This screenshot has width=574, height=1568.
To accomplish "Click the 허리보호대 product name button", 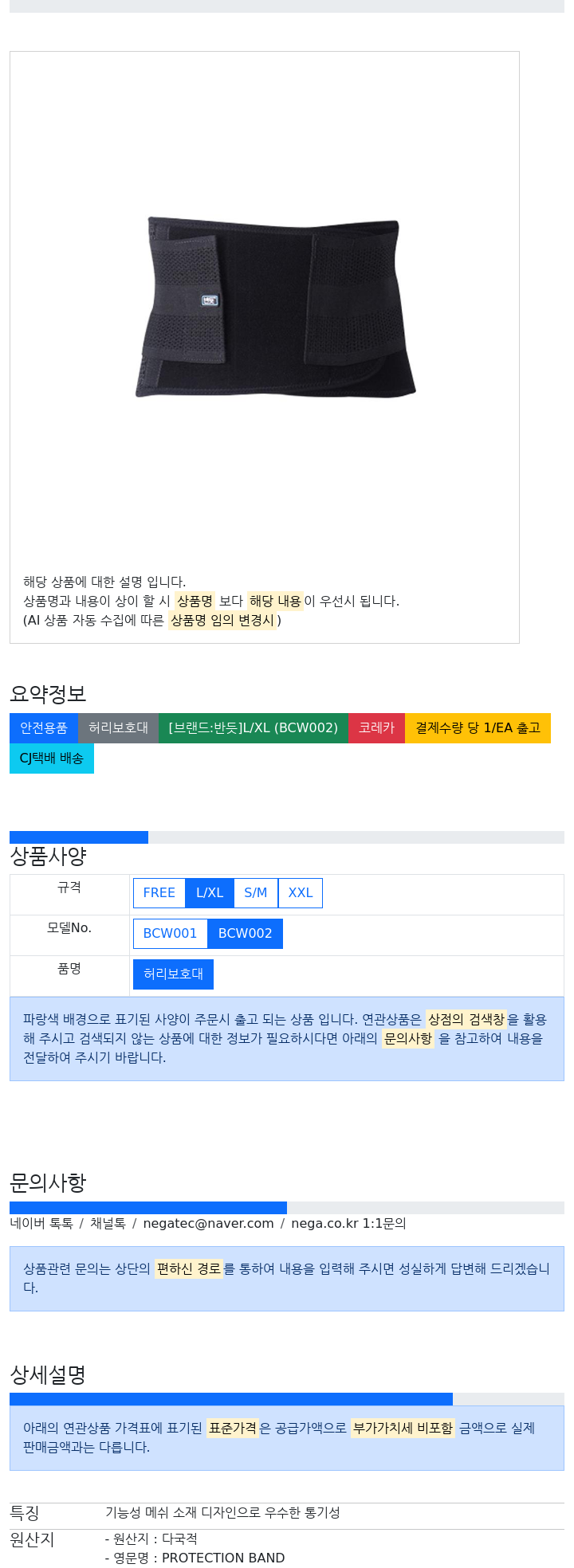I will click(173, 974).
